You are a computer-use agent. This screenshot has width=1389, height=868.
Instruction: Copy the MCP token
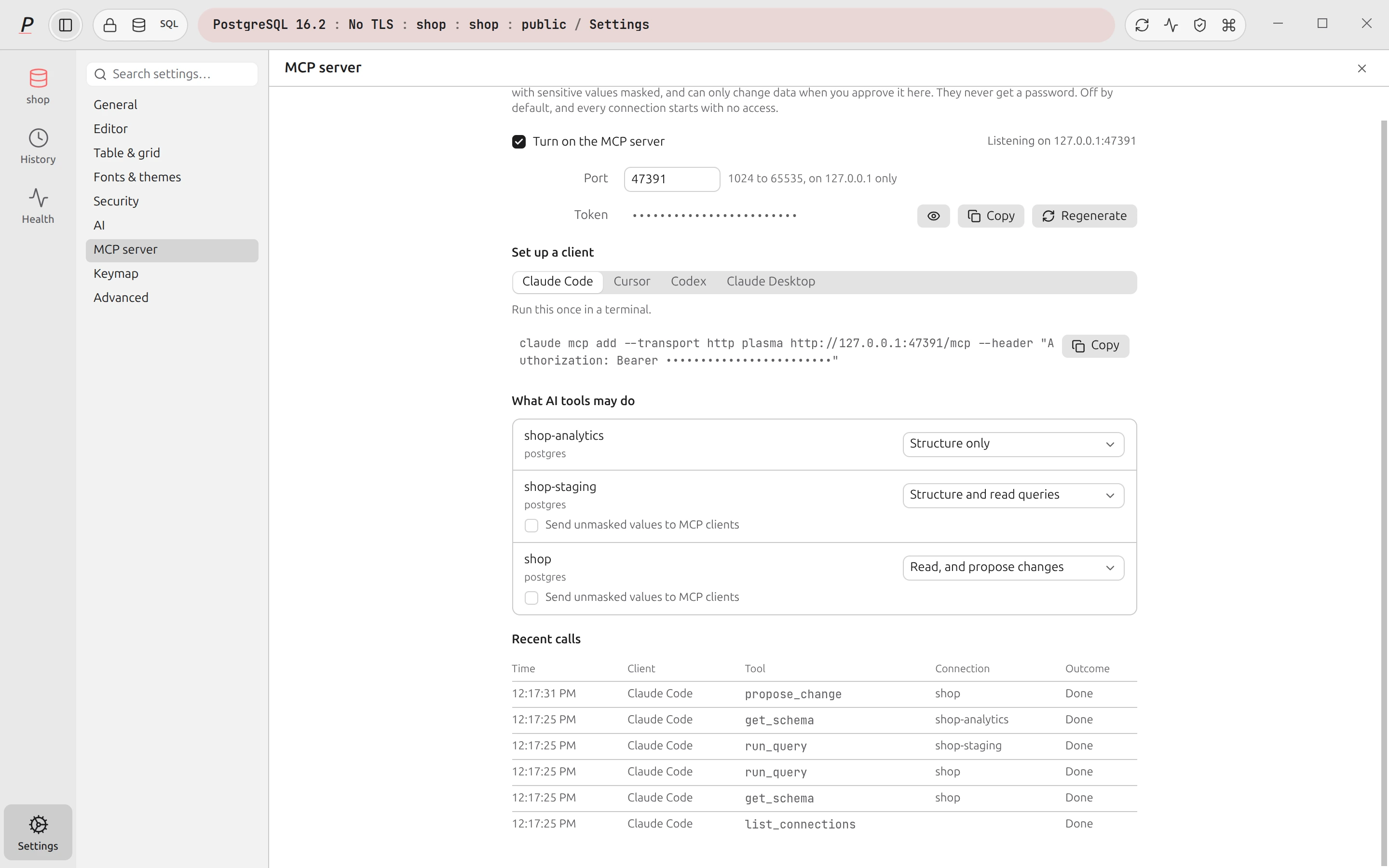[991, 216]
